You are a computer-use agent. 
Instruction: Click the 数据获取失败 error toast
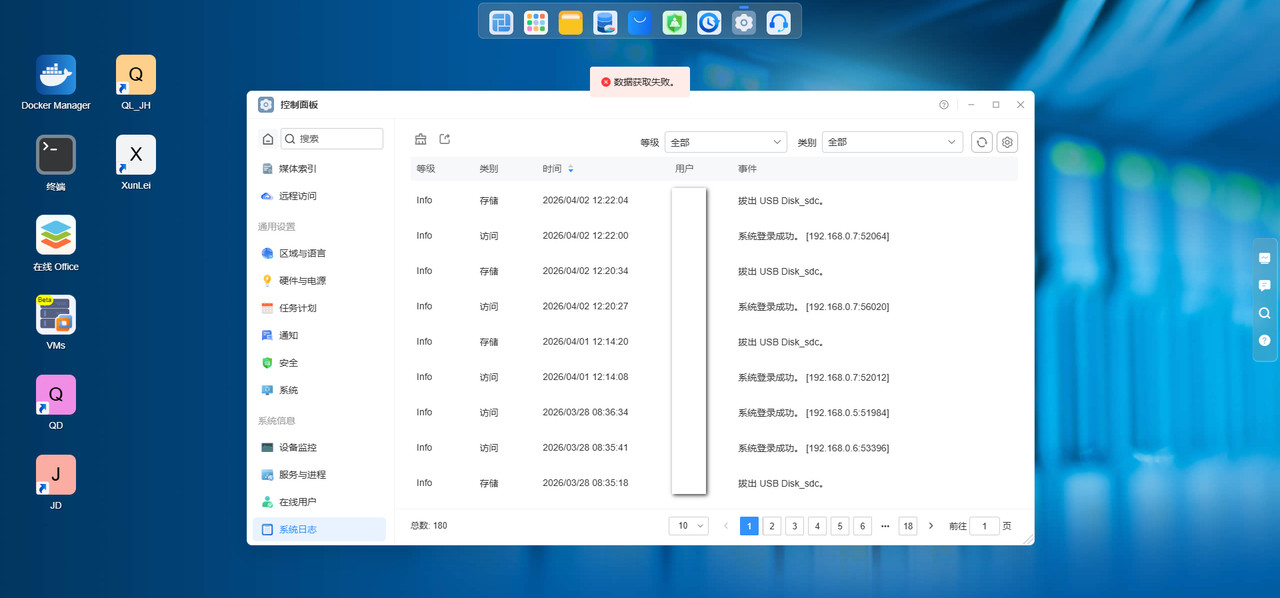(640, 82)
